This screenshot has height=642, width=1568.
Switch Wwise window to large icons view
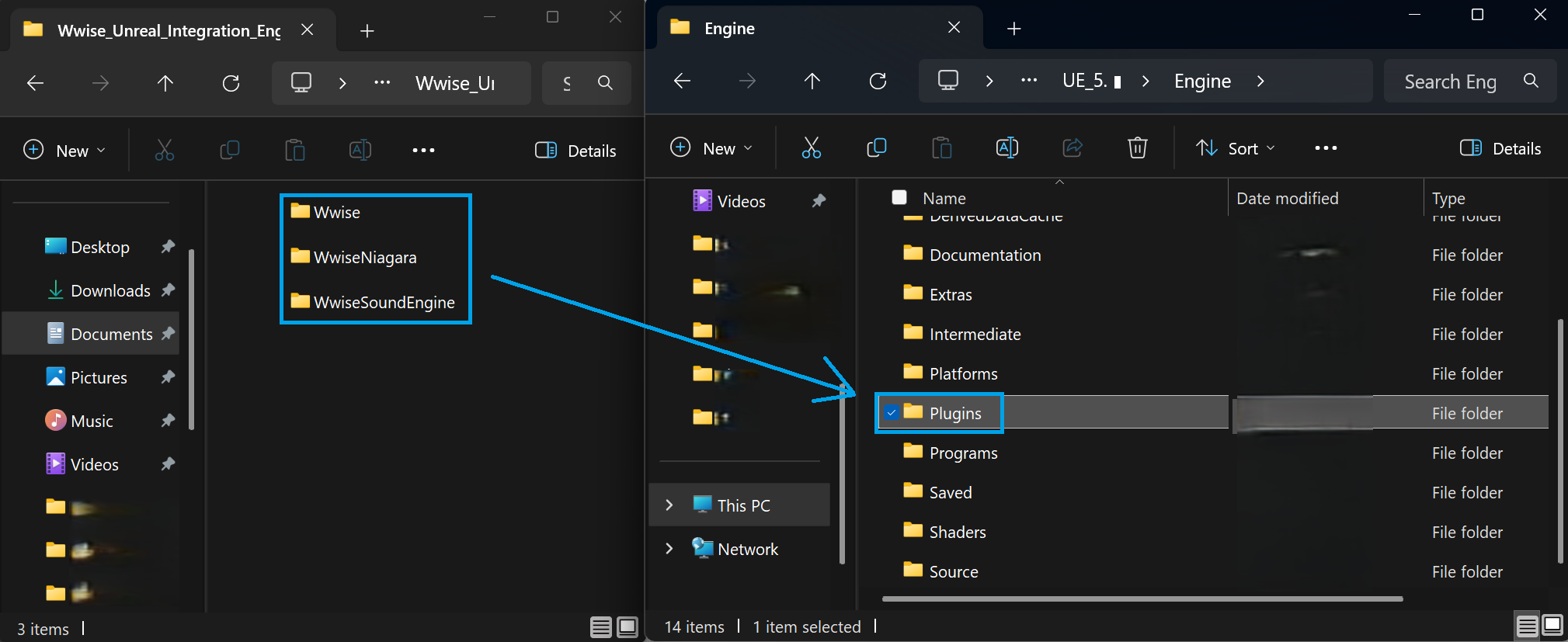pyautogui.click(x=628, y=627)
